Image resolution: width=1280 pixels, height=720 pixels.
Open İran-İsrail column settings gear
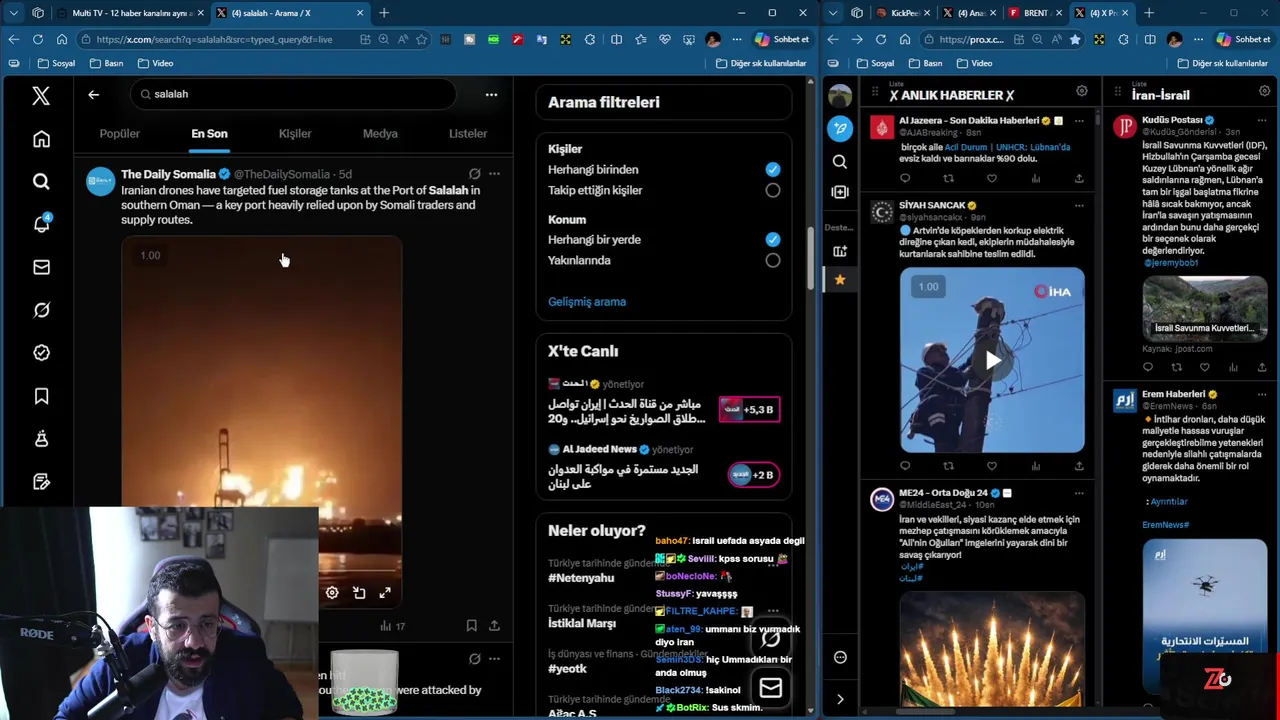(x=1265, y=92)
